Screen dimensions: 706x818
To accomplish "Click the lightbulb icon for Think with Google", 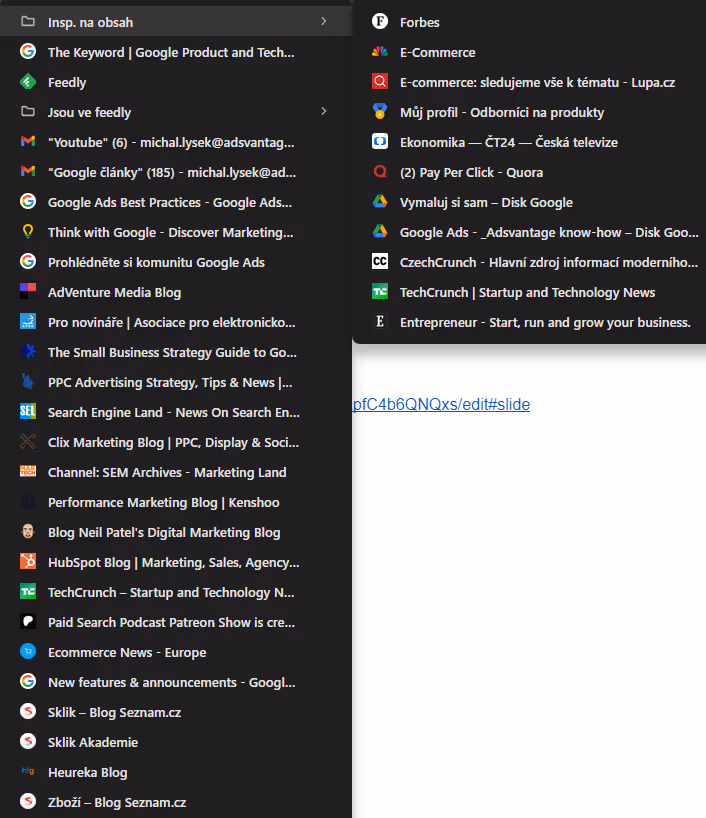I will pyautogui.click(x=28, y=232).
